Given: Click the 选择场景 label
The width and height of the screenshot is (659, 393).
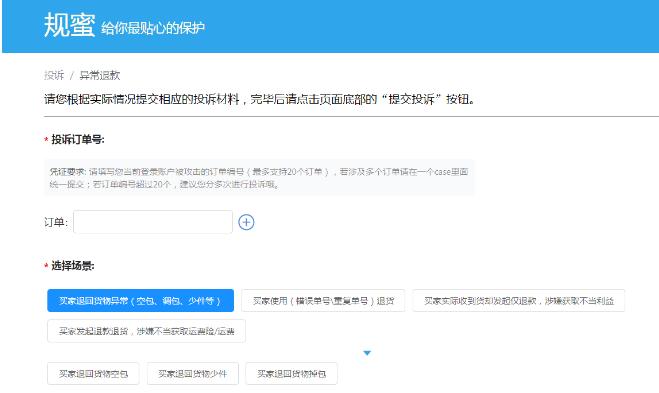Looking at the screenshot, I should tap(73, 266).
